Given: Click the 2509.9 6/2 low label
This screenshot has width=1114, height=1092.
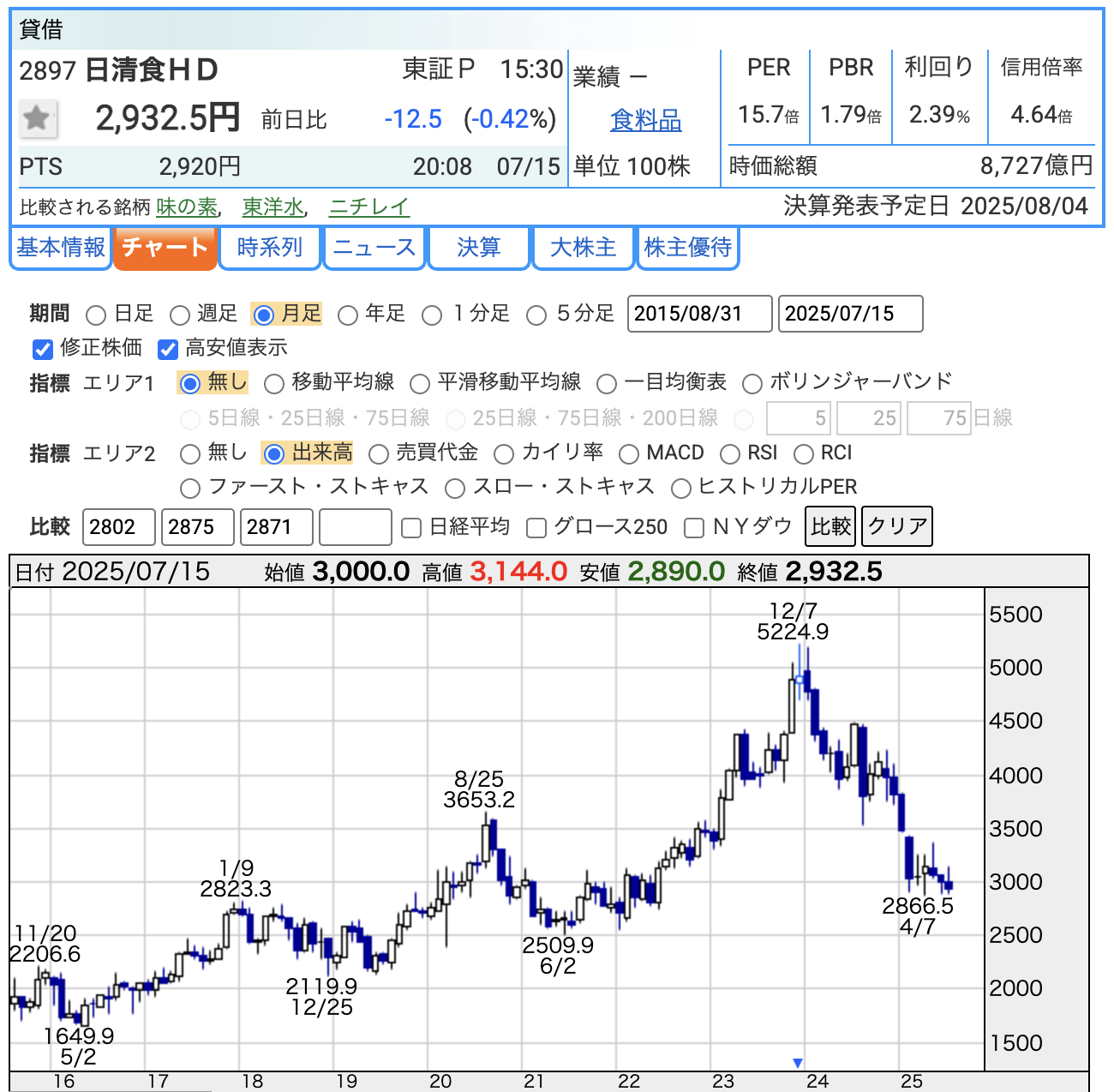Looking at the screenshot, I should pos(558,956).
